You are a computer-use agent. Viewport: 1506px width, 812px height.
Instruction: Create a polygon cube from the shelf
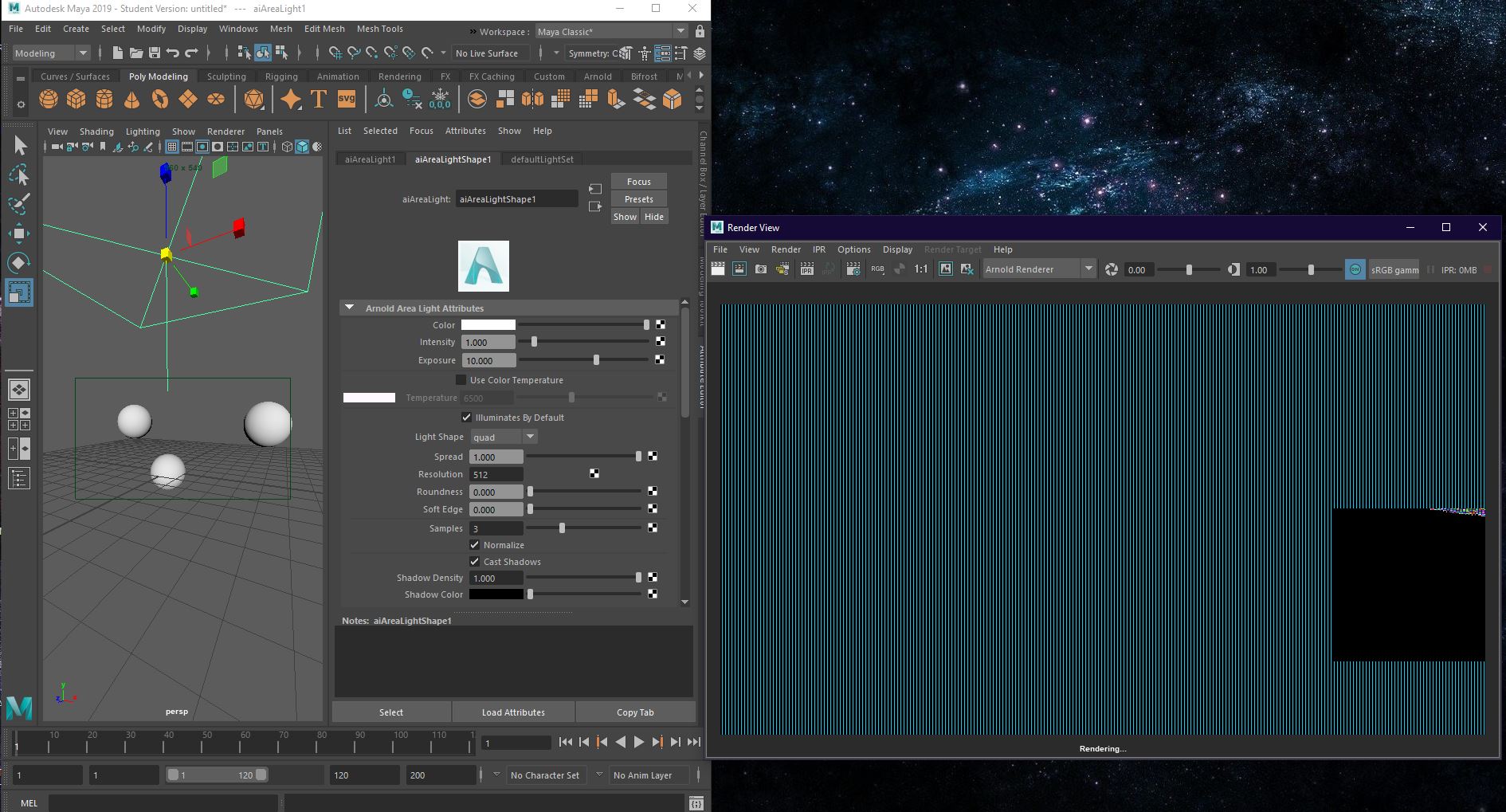point(76,99)
